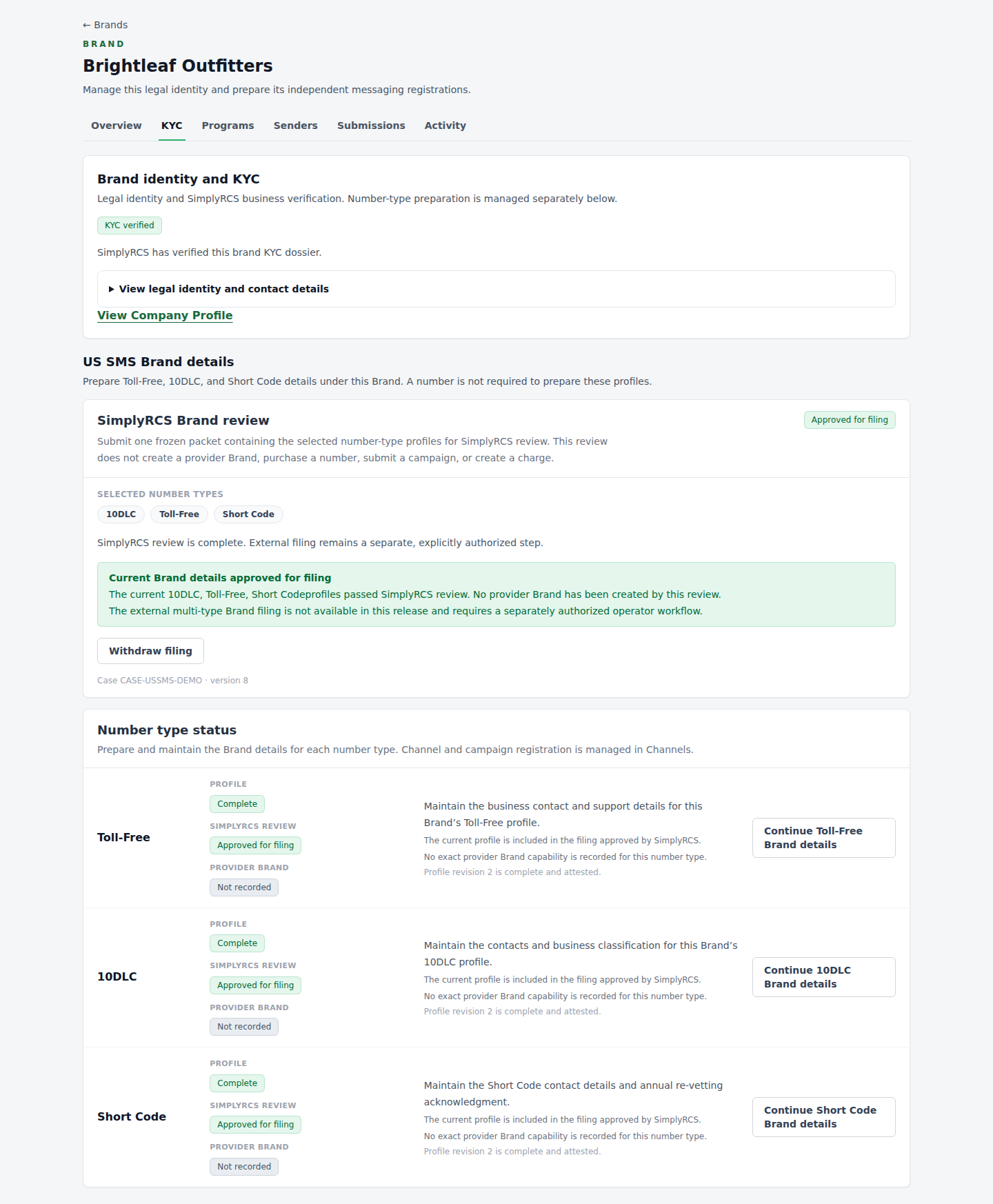Click the Short Code selected number type chip
The width and height of the screenshot is (993, 1204).
[248, 514]
